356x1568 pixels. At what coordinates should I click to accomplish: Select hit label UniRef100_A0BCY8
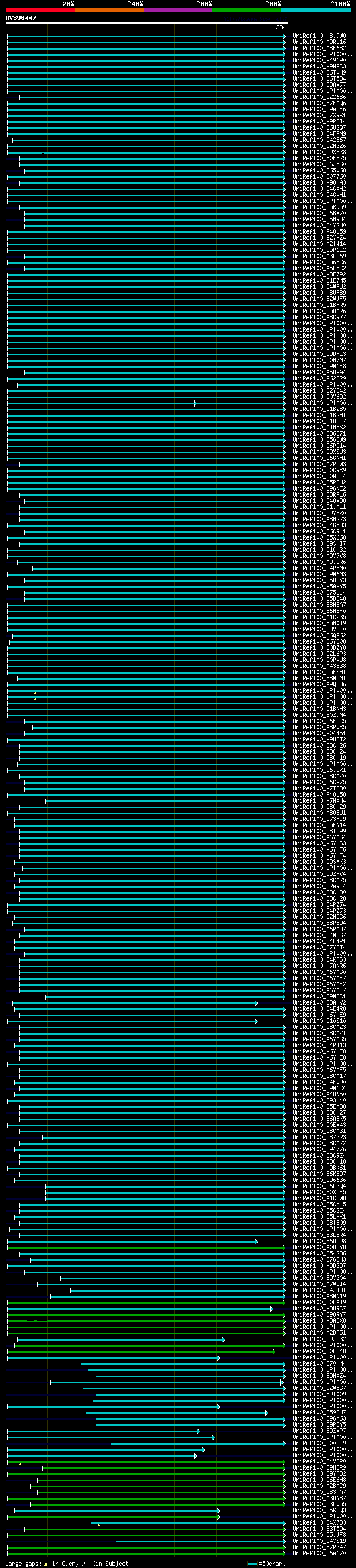tap(319, 1247)
